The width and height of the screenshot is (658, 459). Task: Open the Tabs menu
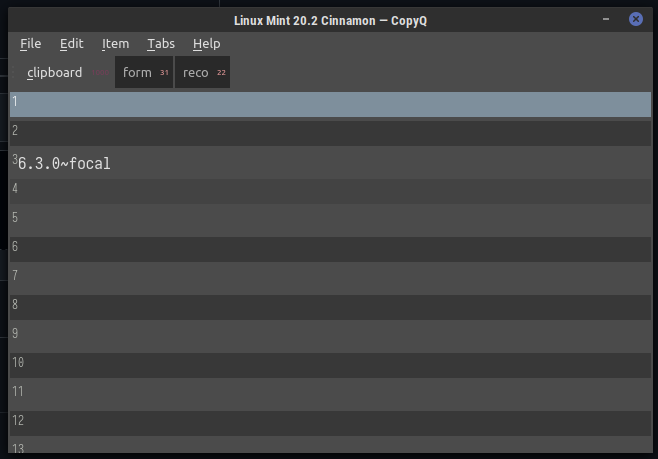pos(161,44)
